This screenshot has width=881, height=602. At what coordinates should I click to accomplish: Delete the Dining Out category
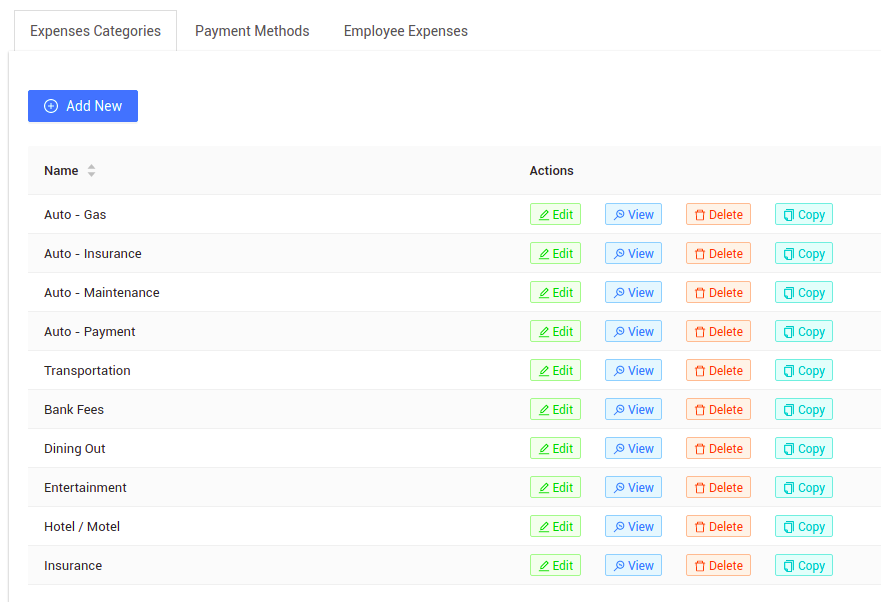pos(718,449)
